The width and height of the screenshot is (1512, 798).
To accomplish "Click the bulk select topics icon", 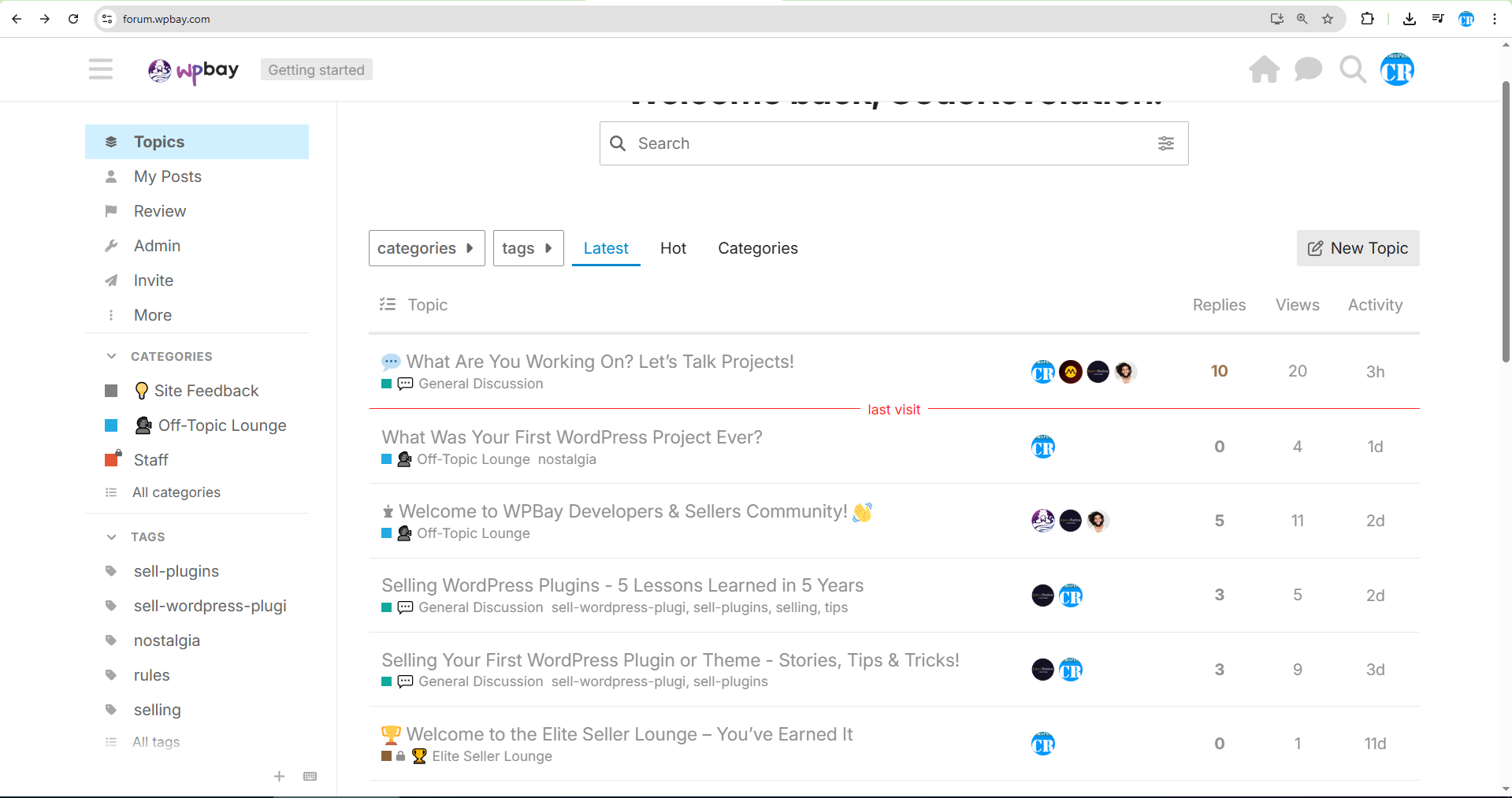I will (388, 304).
